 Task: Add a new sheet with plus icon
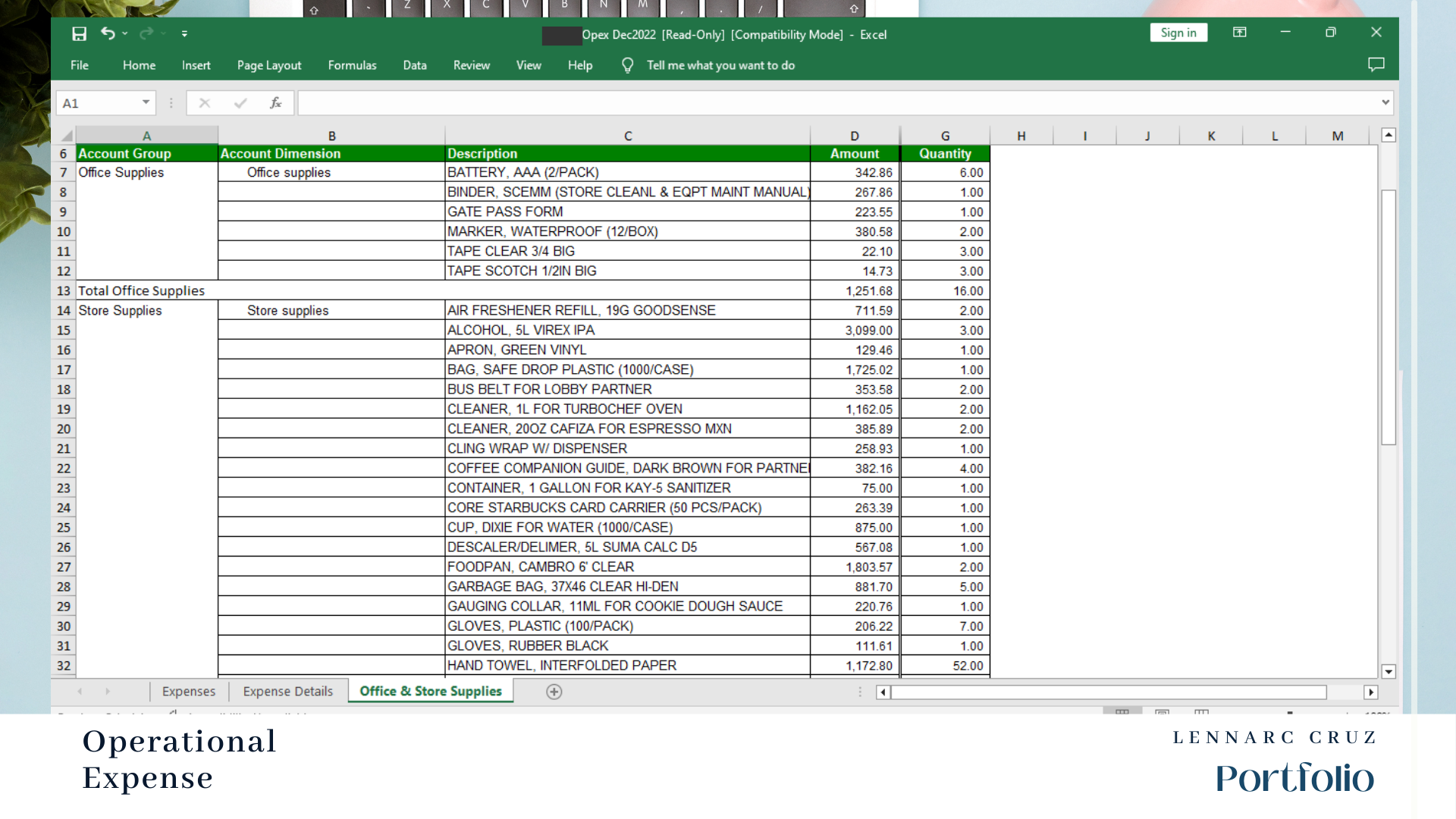[x=554, y=692]
